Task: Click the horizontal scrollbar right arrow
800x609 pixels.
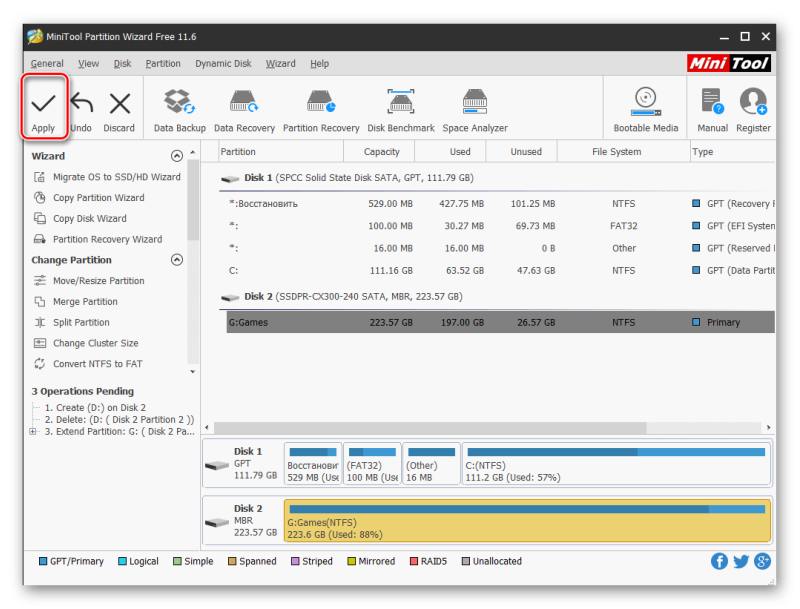Action: [768, 427]
